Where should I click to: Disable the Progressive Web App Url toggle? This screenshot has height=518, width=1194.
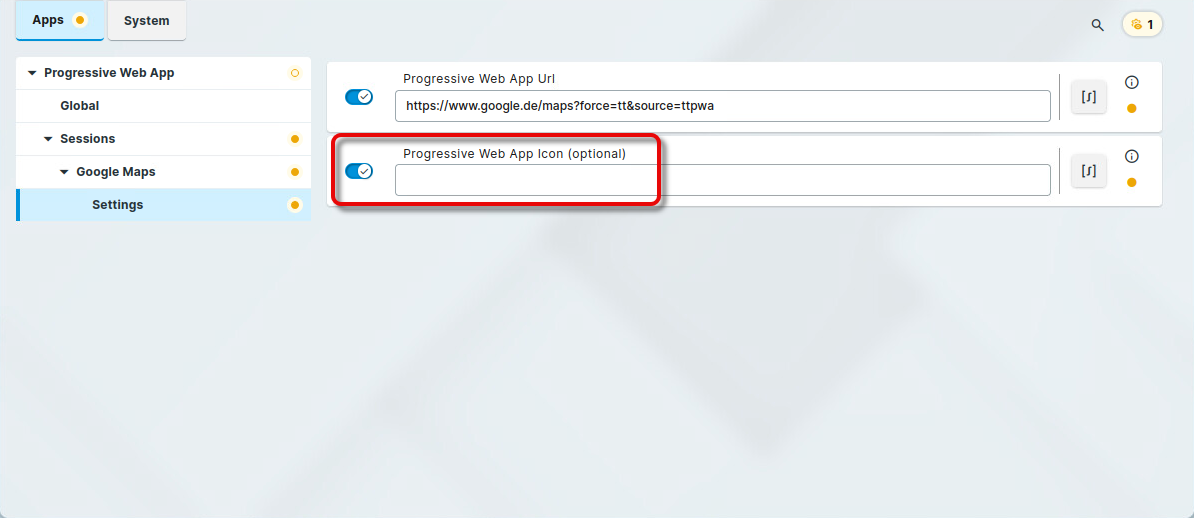358,97
